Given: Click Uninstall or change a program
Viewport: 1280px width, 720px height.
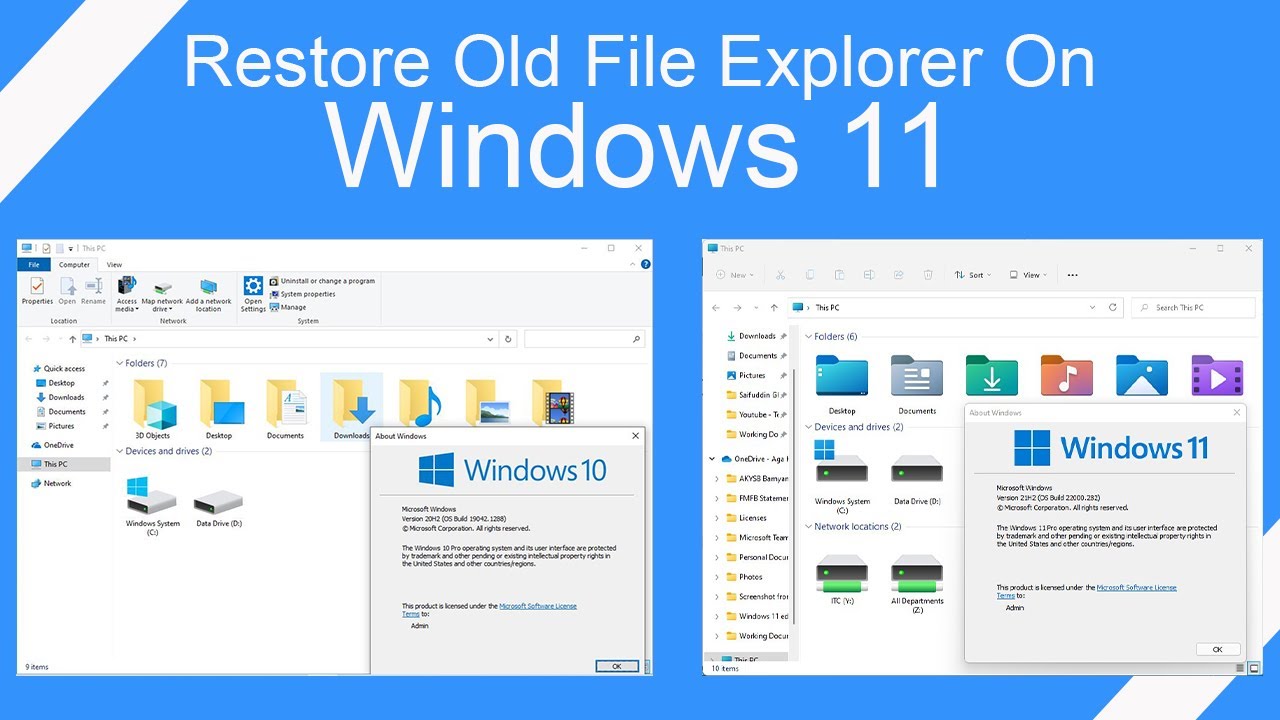Looking at the screenshot, I should 322,281.
